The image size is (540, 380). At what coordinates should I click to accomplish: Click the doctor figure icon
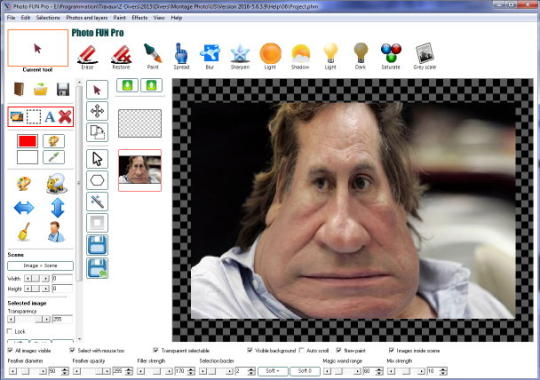[56, 231]
